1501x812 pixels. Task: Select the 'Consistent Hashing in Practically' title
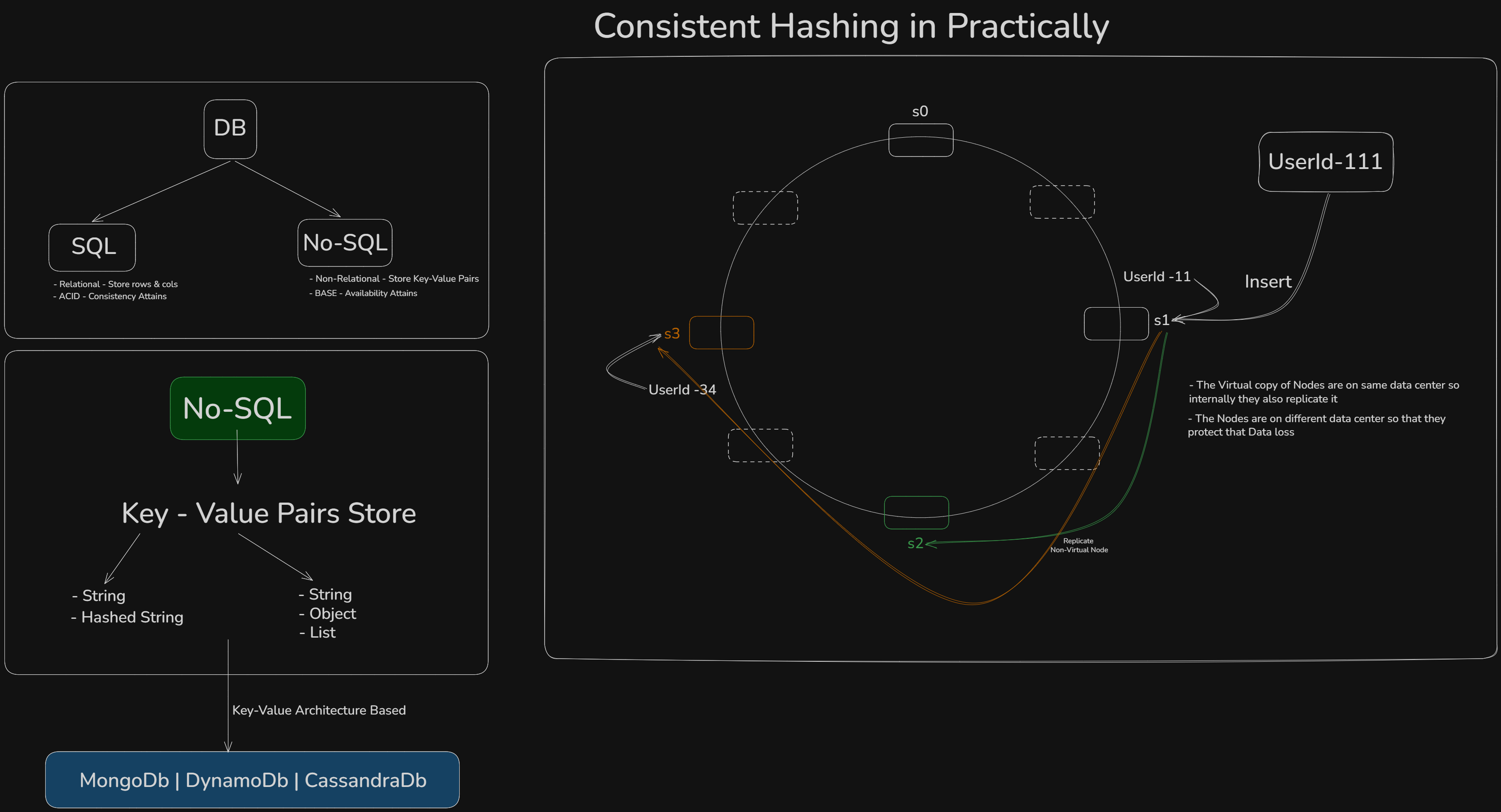pyautogui.click(x=851, y=26)
